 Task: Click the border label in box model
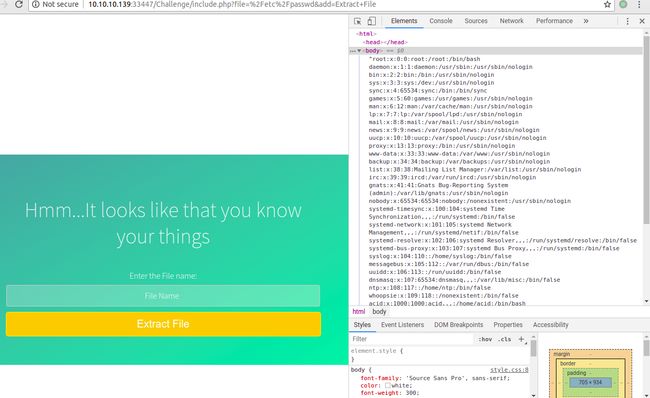click(x=568, y=363)
